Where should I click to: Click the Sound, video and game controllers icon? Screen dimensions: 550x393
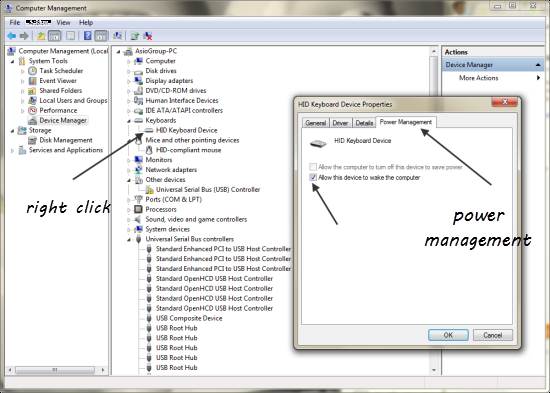(x=139, y=219)
